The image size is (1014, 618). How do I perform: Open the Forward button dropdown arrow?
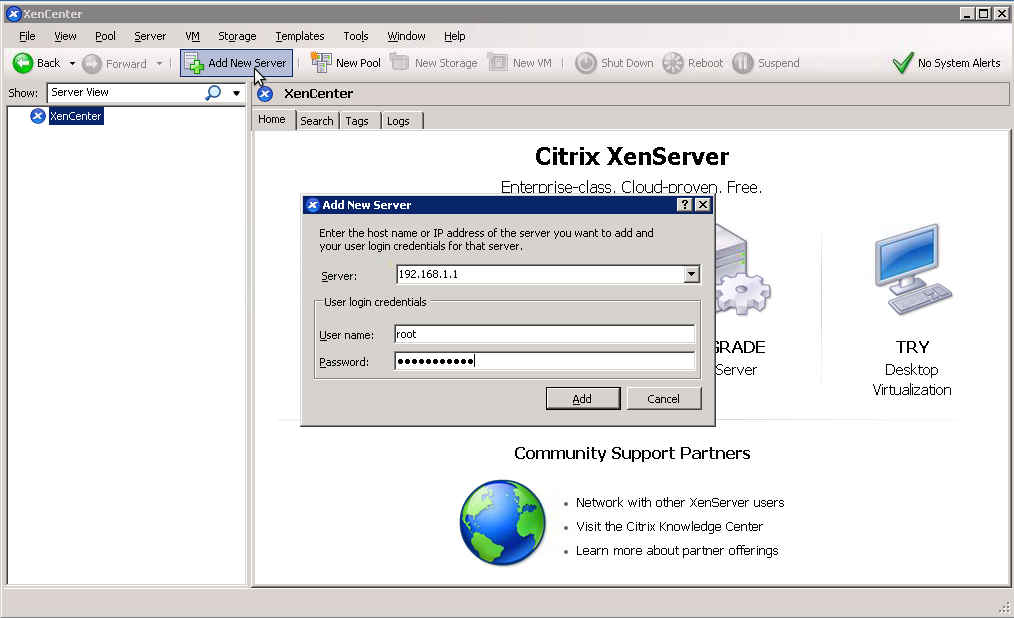tap(158, 62)
